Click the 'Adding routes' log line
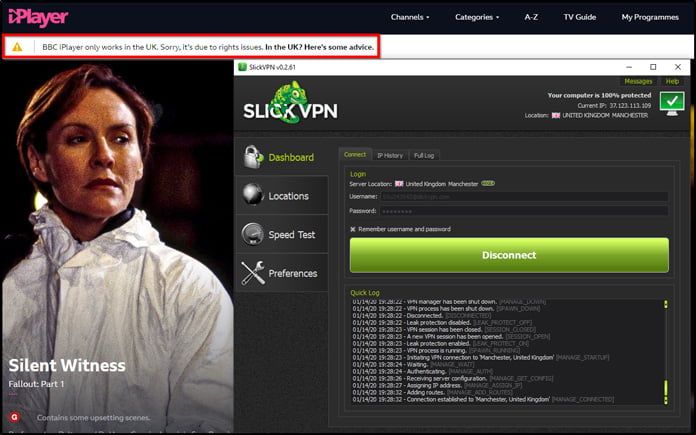The width and height of the screenshot is (696, 435). click(x=433, y=392)
